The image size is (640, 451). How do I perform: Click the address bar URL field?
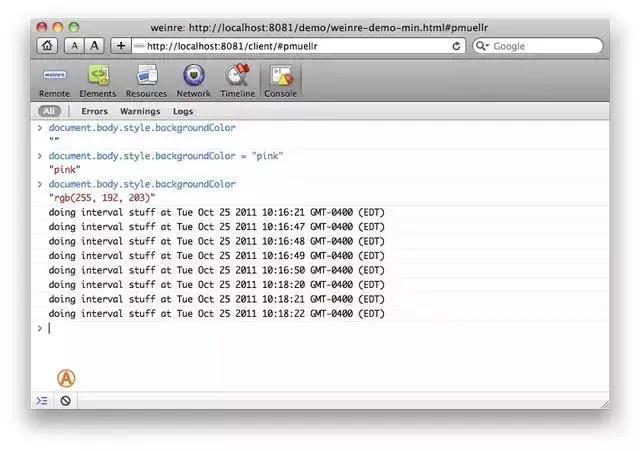(299, 46)
